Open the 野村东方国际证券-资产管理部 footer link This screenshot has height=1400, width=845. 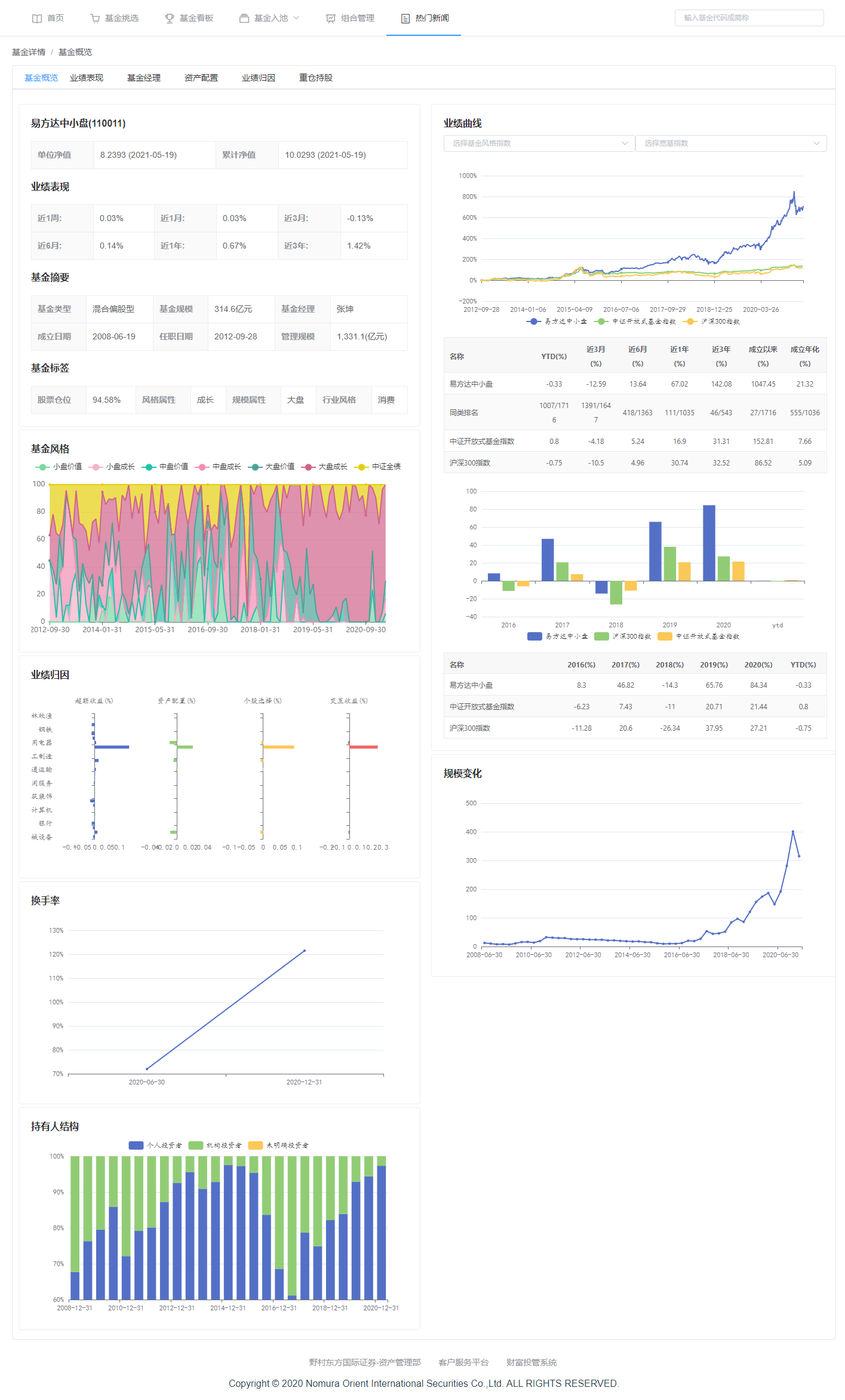[x=365, y=1362]
